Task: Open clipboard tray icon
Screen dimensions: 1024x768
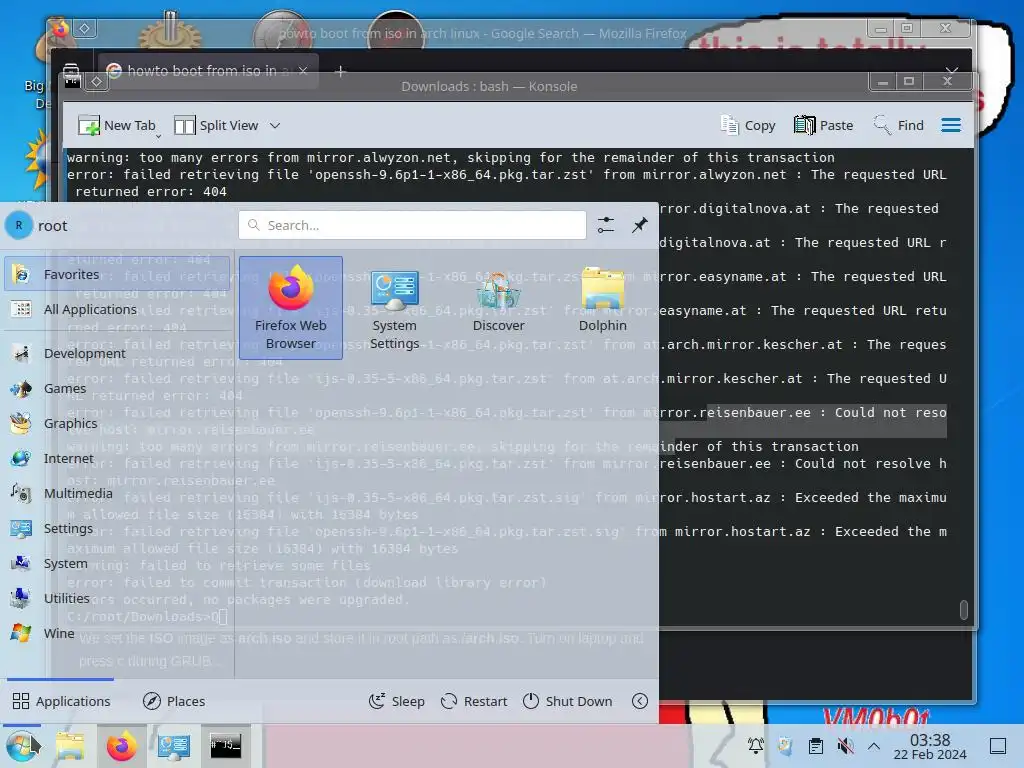Action: 815,746
